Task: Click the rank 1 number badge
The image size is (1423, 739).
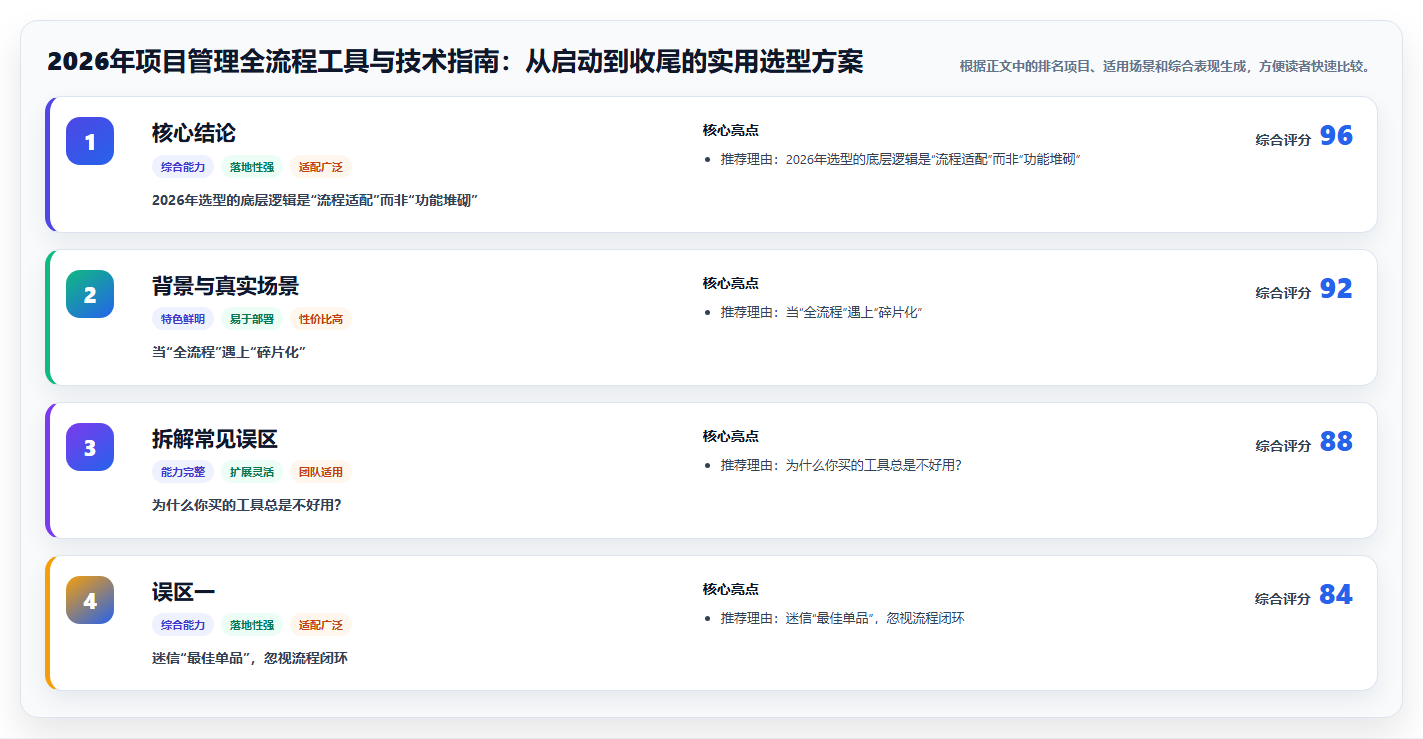Action: point(90,141)
